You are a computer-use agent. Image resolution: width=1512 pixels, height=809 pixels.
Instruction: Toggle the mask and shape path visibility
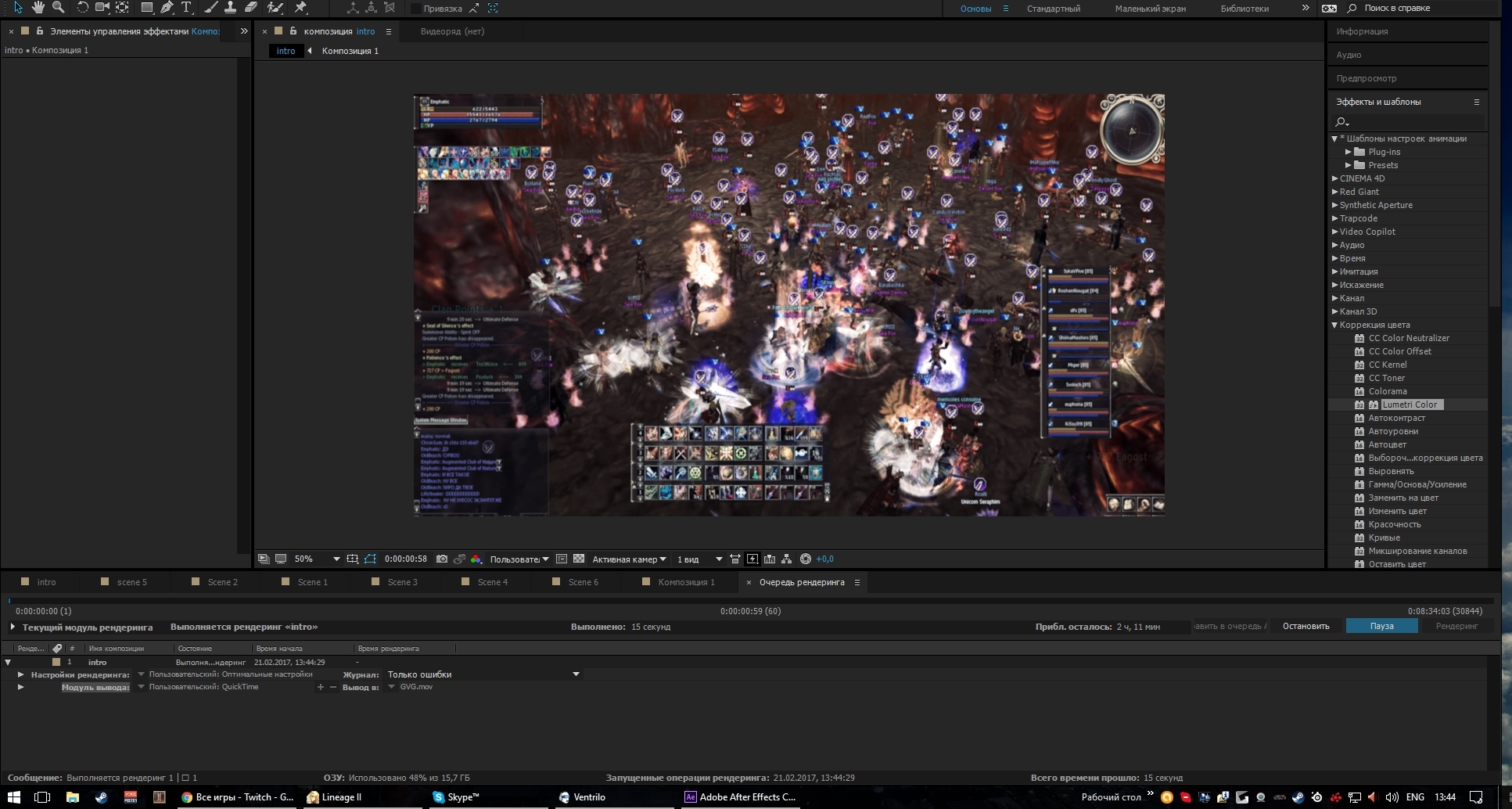[370, 559]
